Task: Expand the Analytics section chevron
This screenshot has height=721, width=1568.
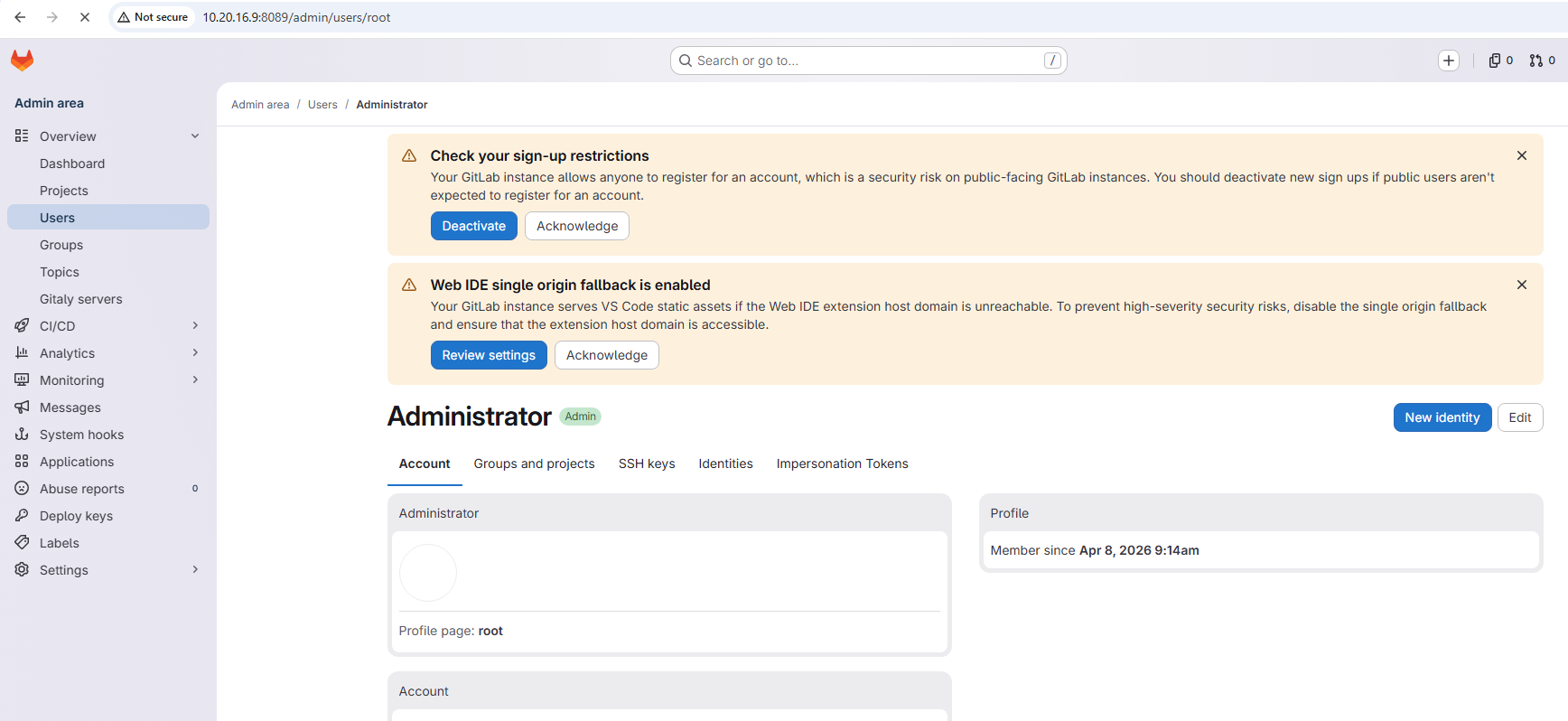Action: coord(195,352)
